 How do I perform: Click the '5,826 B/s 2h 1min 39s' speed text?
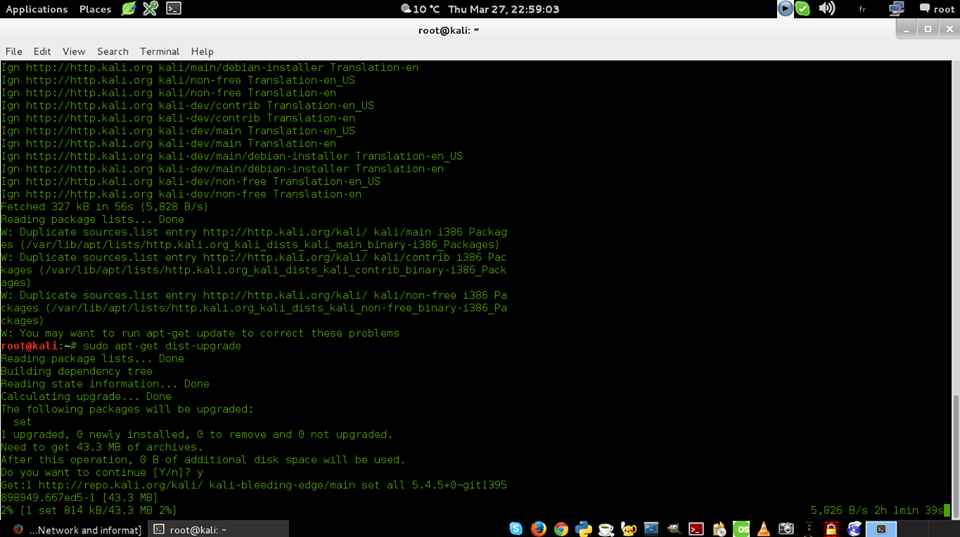(877, 510)
